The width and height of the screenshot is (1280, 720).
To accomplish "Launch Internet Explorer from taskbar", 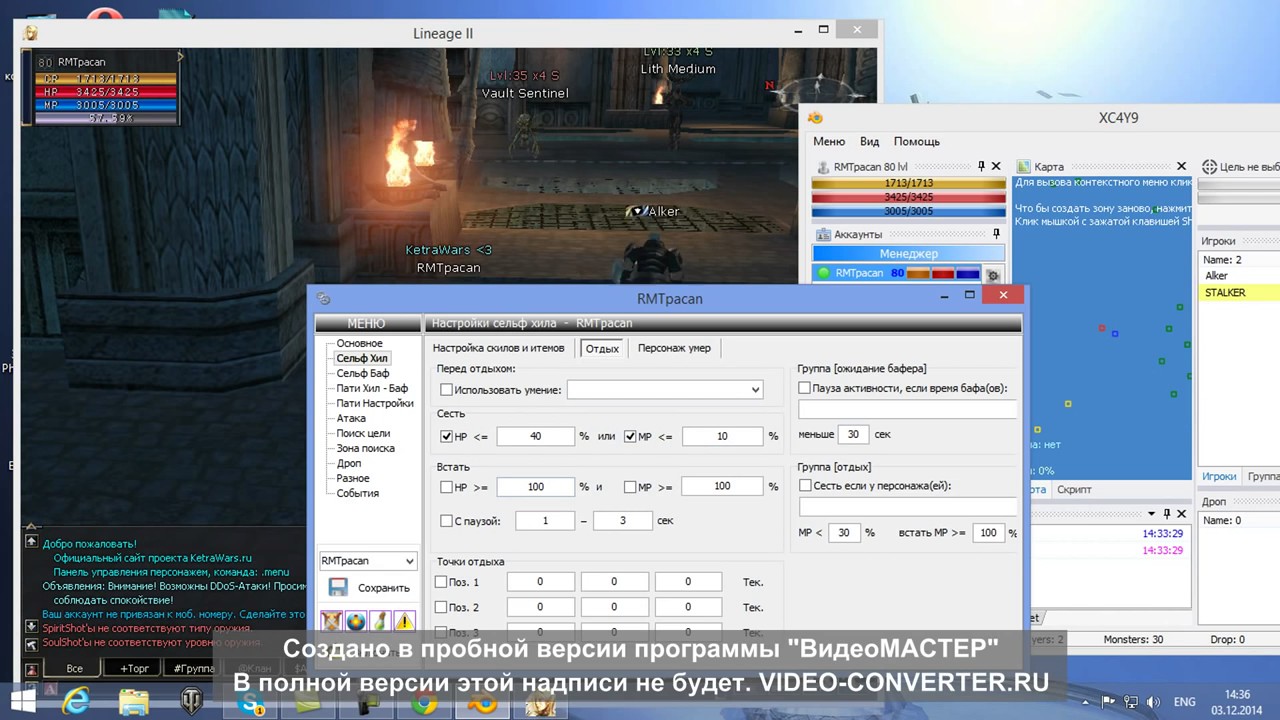I will pyautogui.click(x=76, y=702).
